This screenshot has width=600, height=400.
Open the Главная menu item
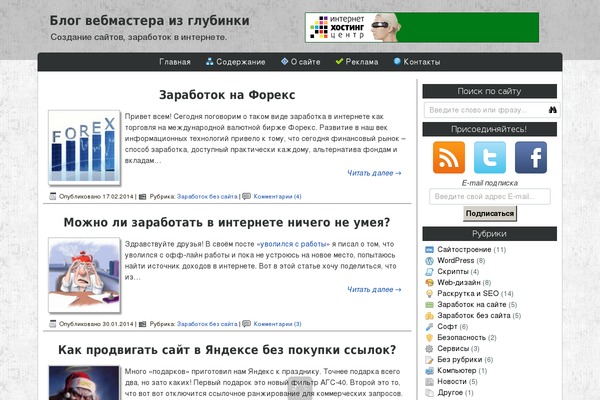[x=175, y=62]
